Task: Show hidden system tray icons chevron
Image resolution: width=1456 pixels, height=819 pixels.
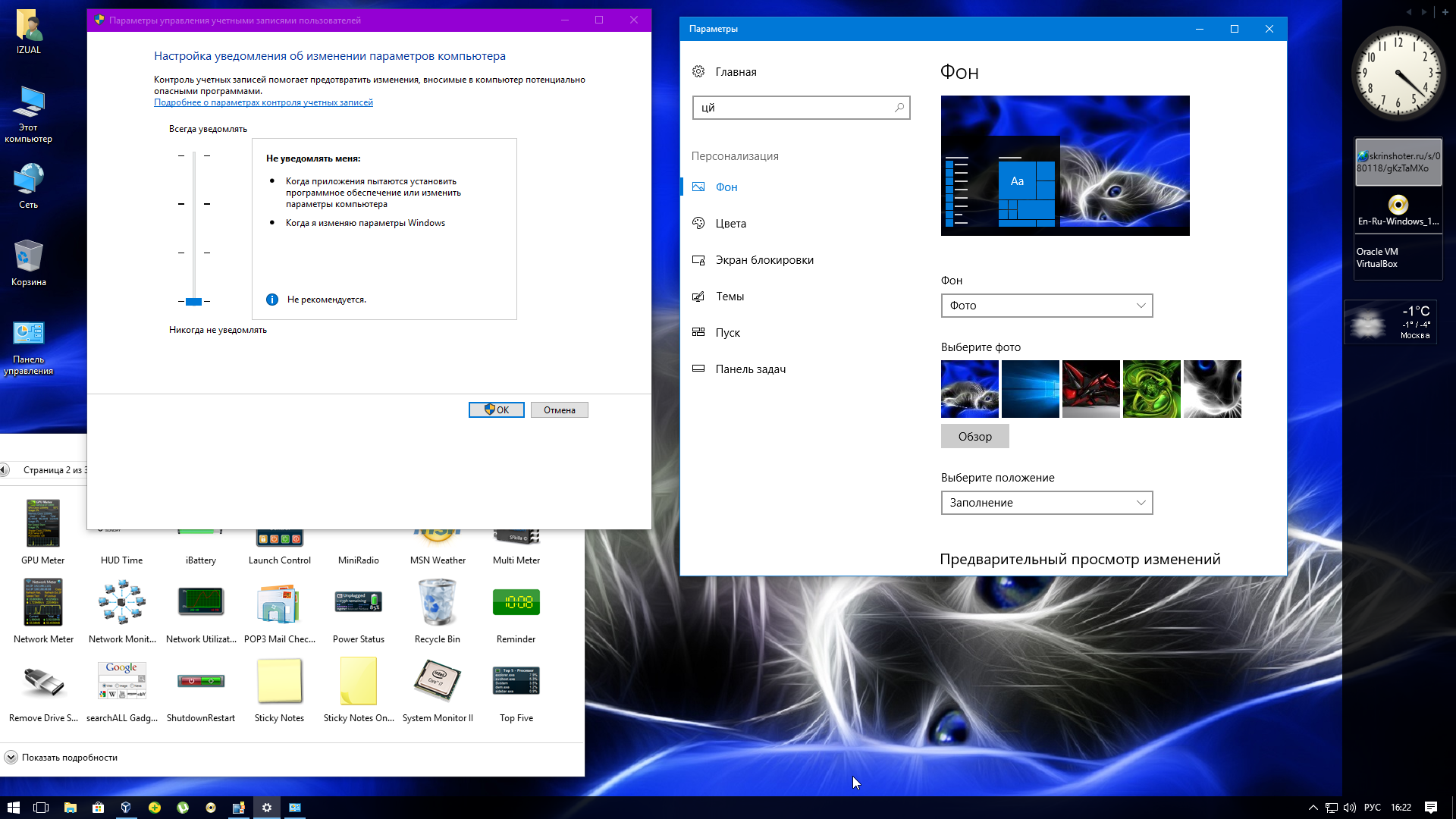Action: 1313,808
